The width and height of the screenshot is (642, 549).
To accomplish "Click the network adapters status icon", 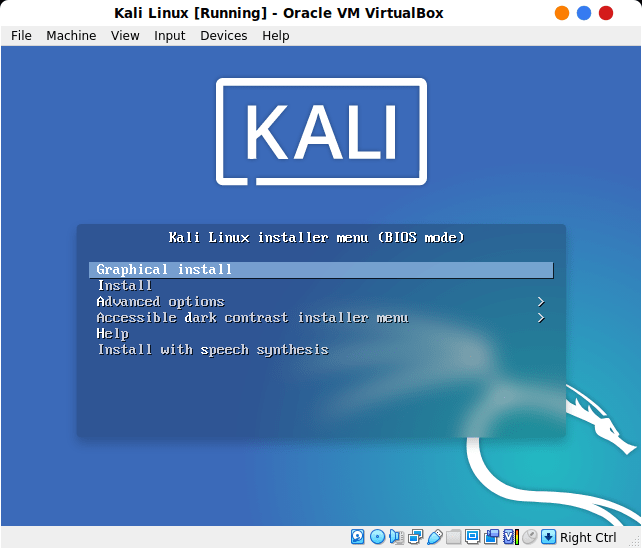I will pyautogui.click(x=416, y=536).
